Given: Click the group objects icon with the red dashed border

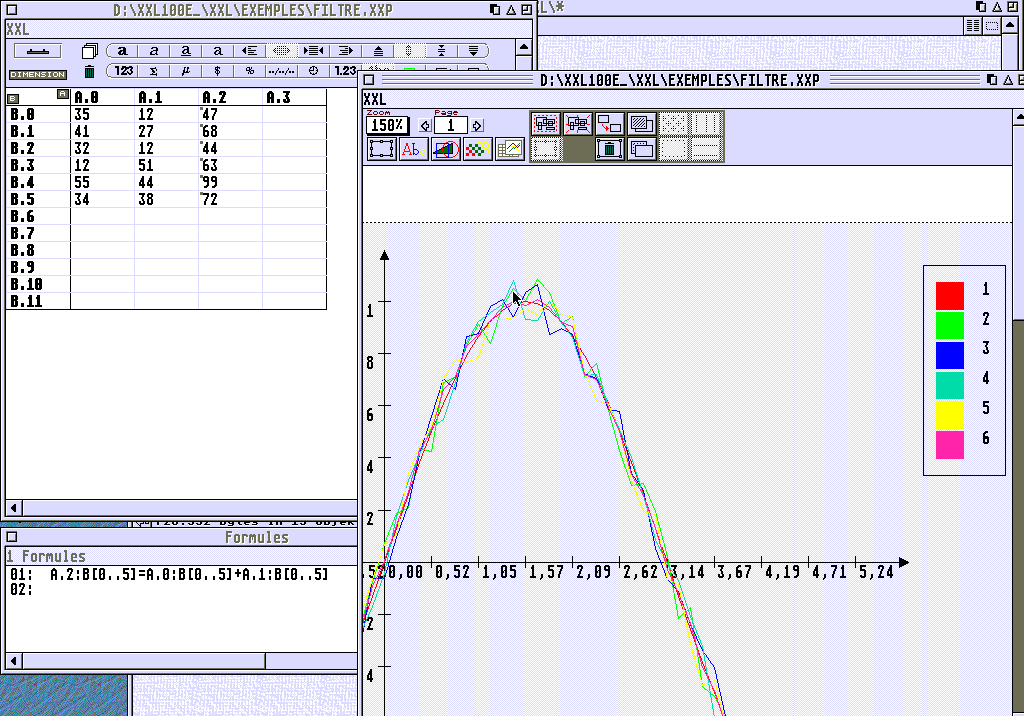Looking at the screenshot, I should (545, 123).
